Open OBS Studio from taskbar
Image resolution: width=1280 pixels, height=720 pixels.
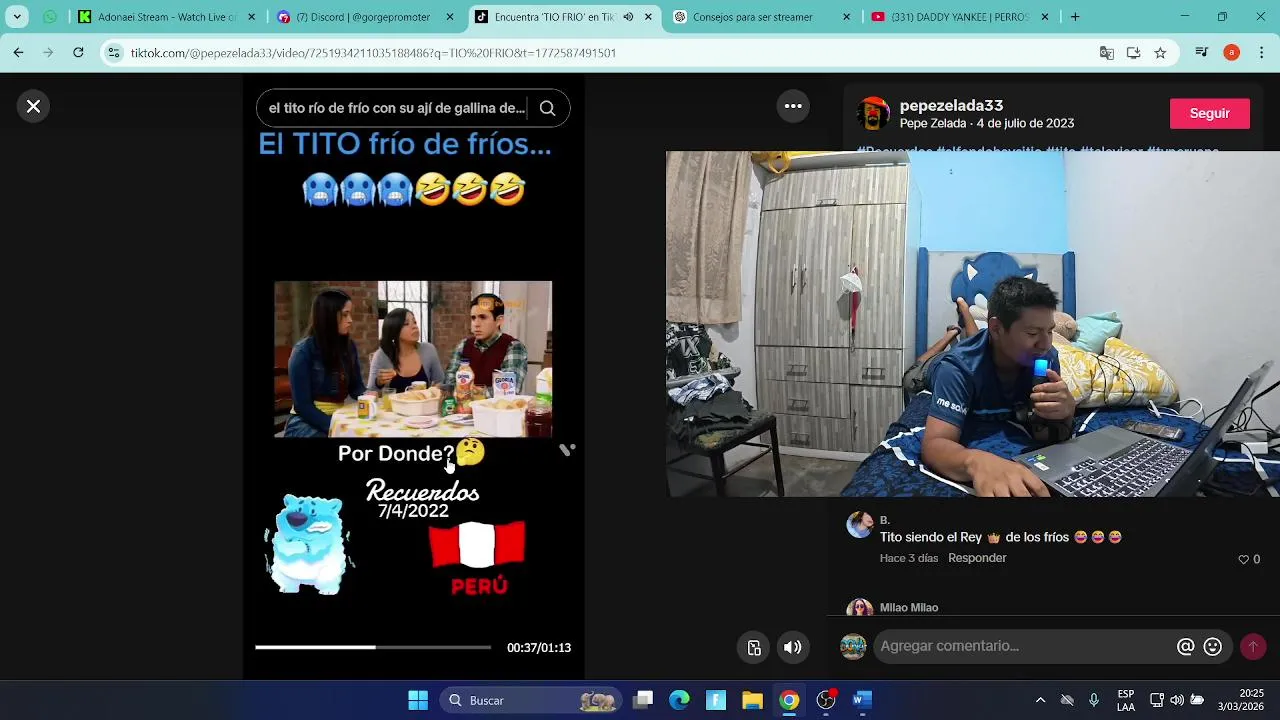[826, 700]
